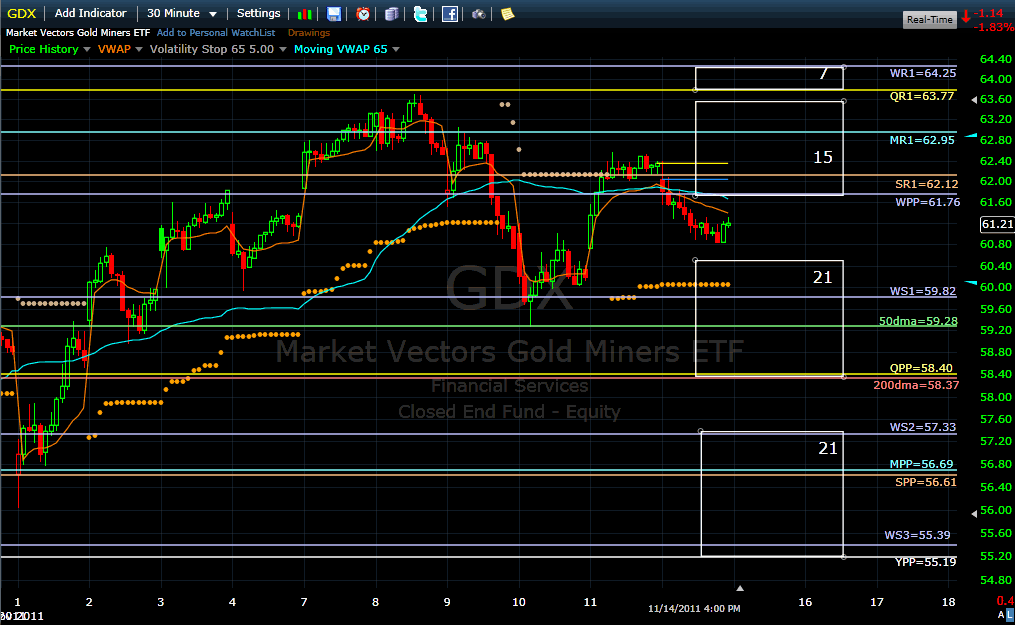Screen dimensions: 1015x625
Task: Select the YPP=55.19 pivot label
Action: [x=925, y=562]
